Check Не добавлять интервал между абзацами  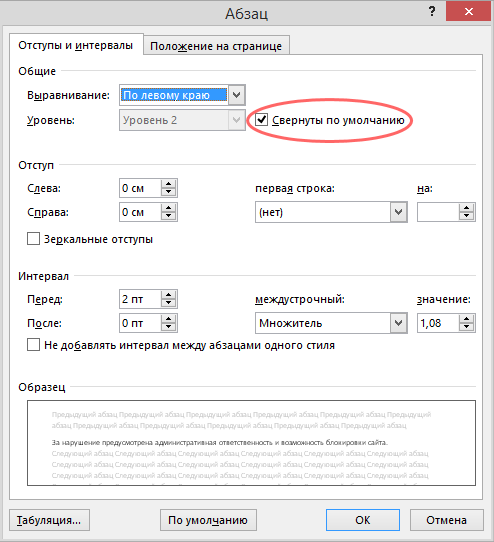34,345
